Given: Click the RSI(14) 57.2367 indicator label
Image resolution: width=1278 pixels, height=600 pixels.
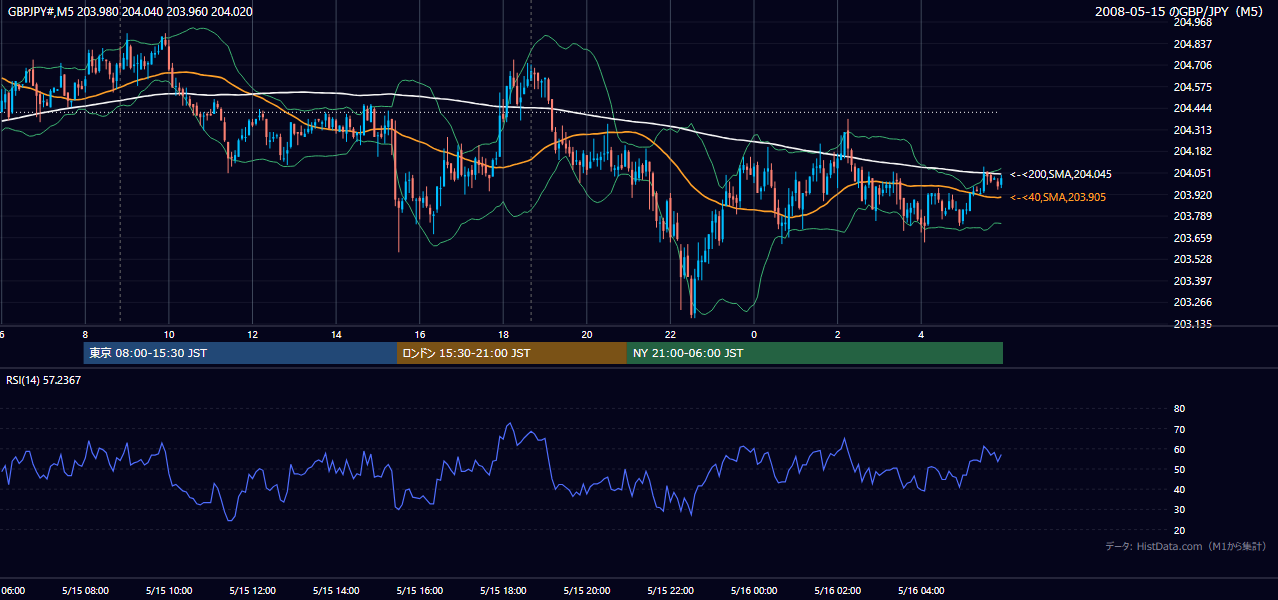Looking at the screenshot, I should (44, 380).
